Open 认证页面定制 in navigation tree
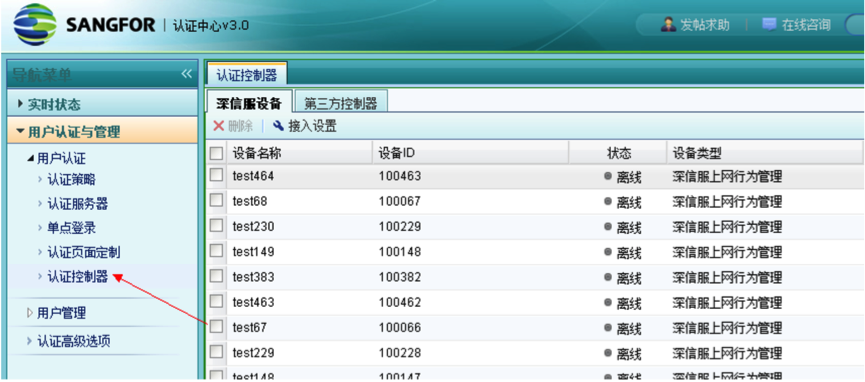The image size is (865, 382). (x=84, y=252)
